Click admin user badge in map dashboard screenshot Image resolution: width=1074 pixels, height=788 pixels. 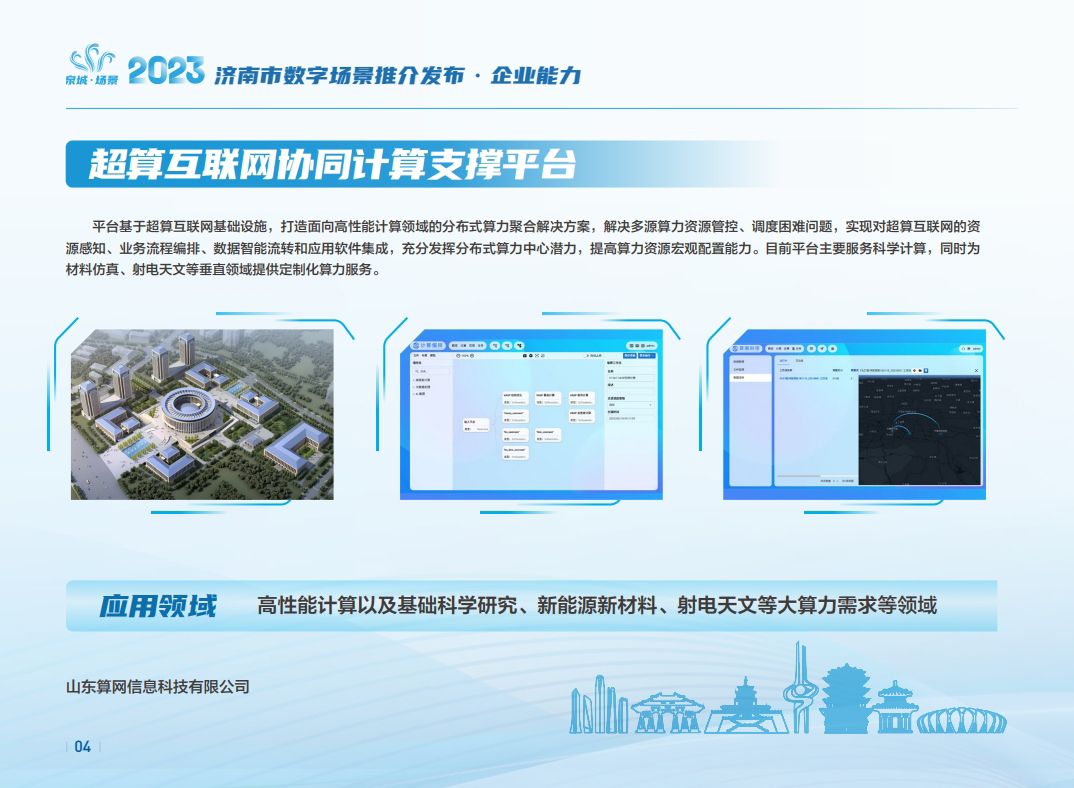tap(971, 349)
